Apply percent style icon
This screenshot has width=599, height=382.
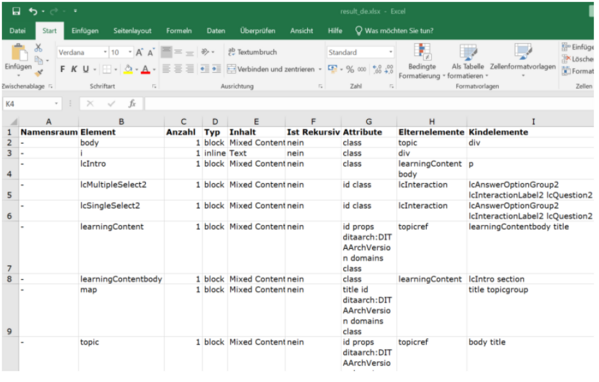tap(350, 70)
